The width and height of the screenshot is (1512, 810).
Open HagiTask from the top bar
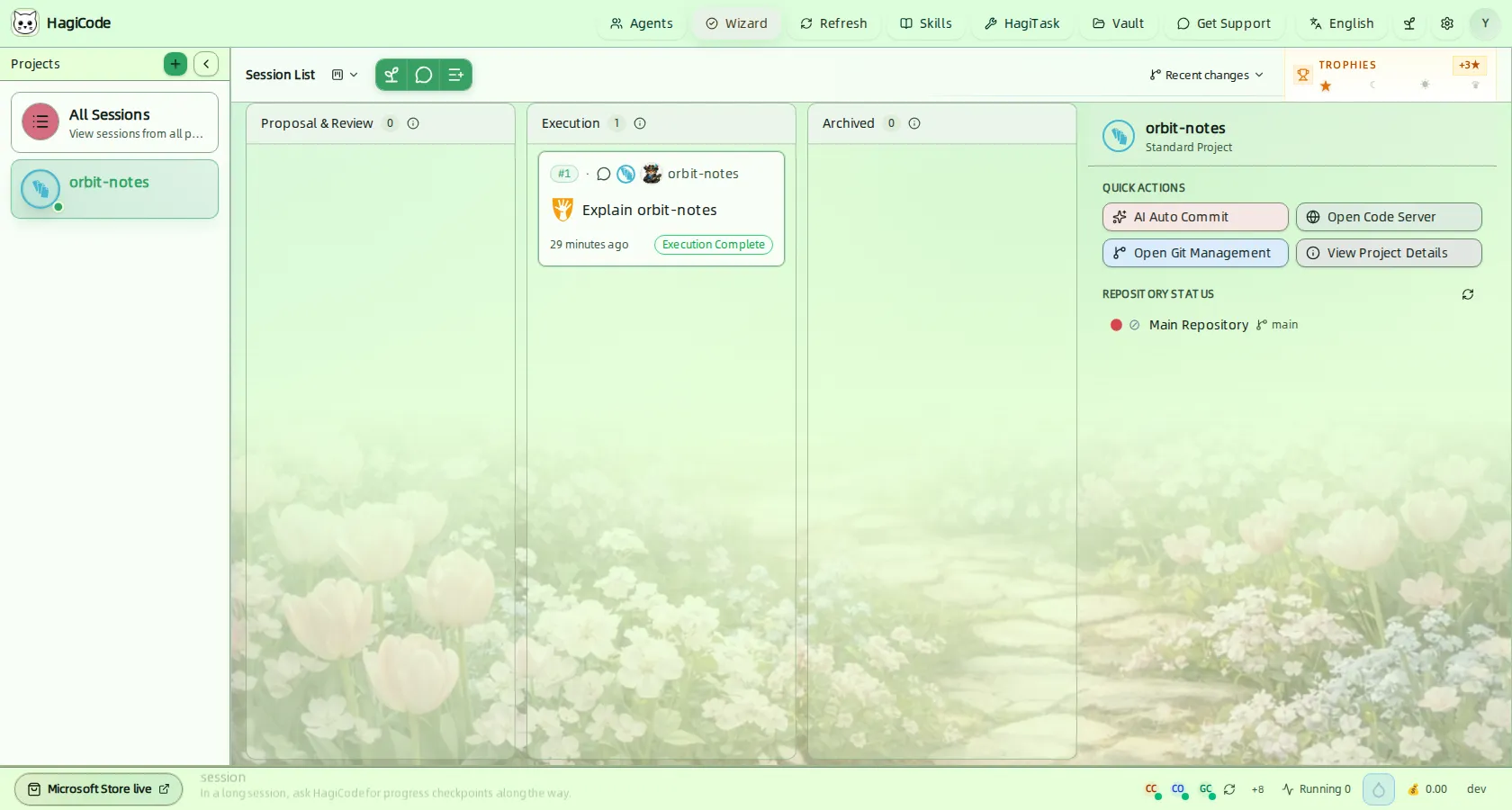[1022, 23]
